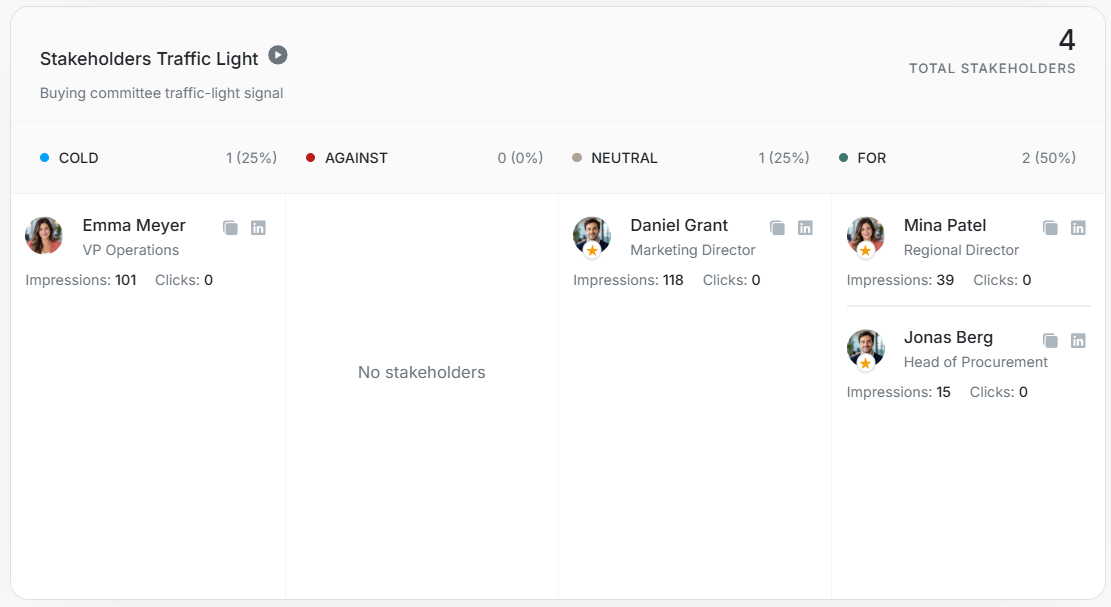Click Daniel Grant's starred avatar

[592, 236]
